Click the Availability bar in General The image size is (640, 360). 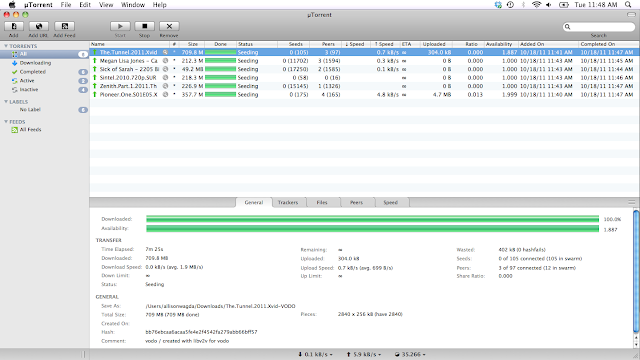(372, 229)
